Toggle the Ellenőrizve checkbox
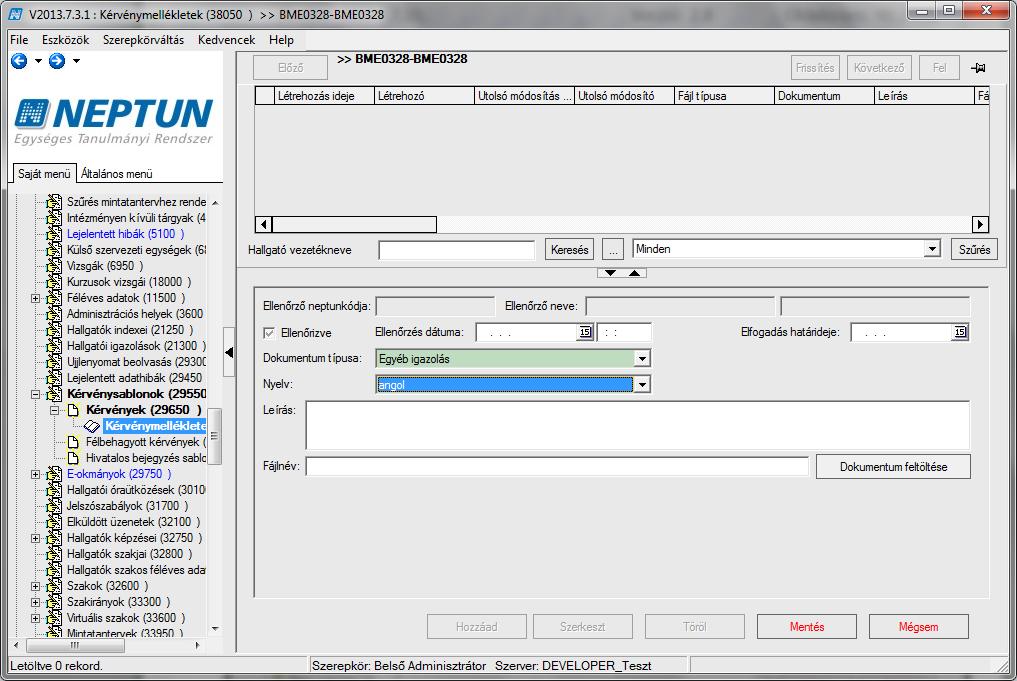 [x=269, y=333]
